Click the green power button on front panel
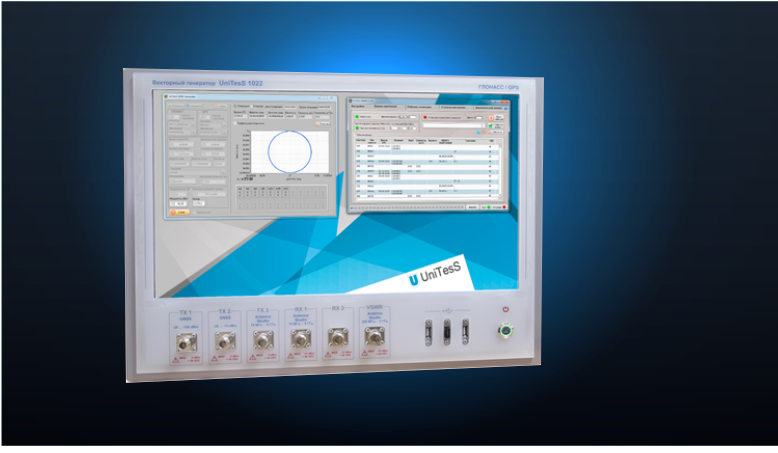This screenshot has width=778, height=453. click(505, 330)
